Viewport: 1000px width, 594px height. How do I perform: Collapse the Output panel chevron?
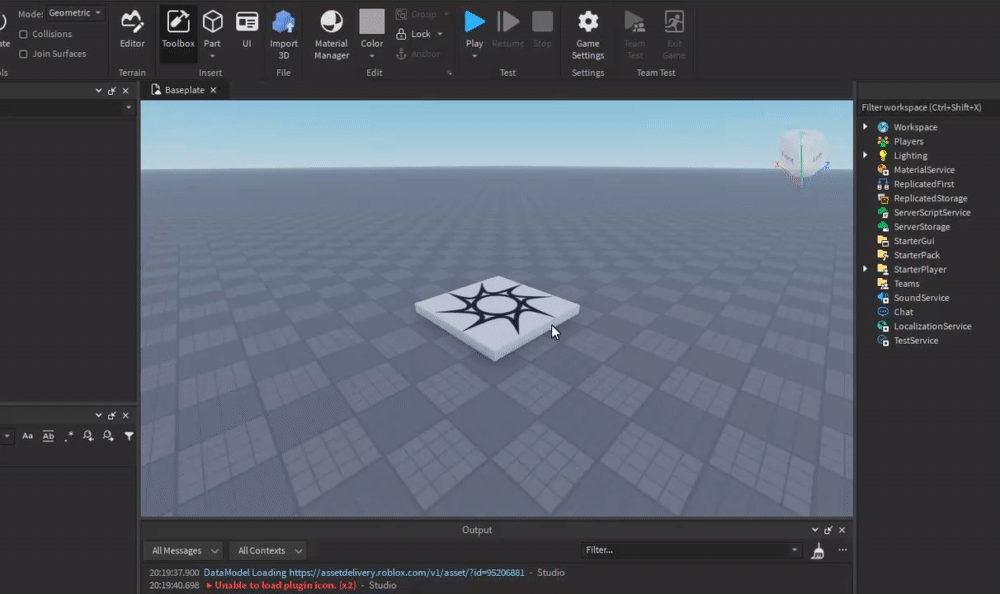(815, 530)
